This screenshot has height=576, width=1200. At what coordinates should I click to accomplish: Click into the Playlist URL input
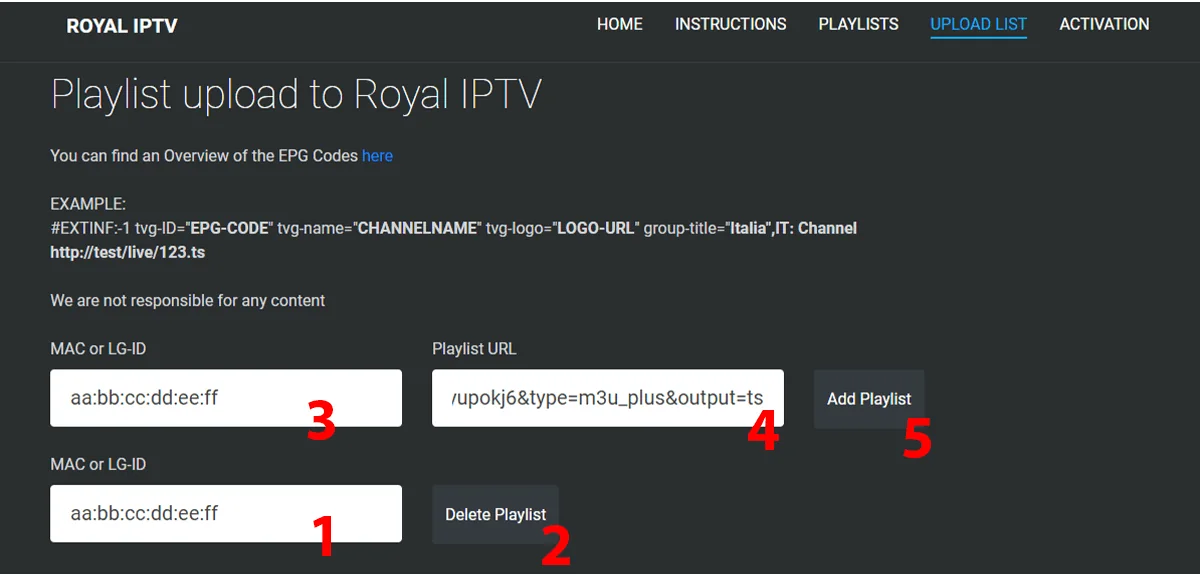[608, 398]
